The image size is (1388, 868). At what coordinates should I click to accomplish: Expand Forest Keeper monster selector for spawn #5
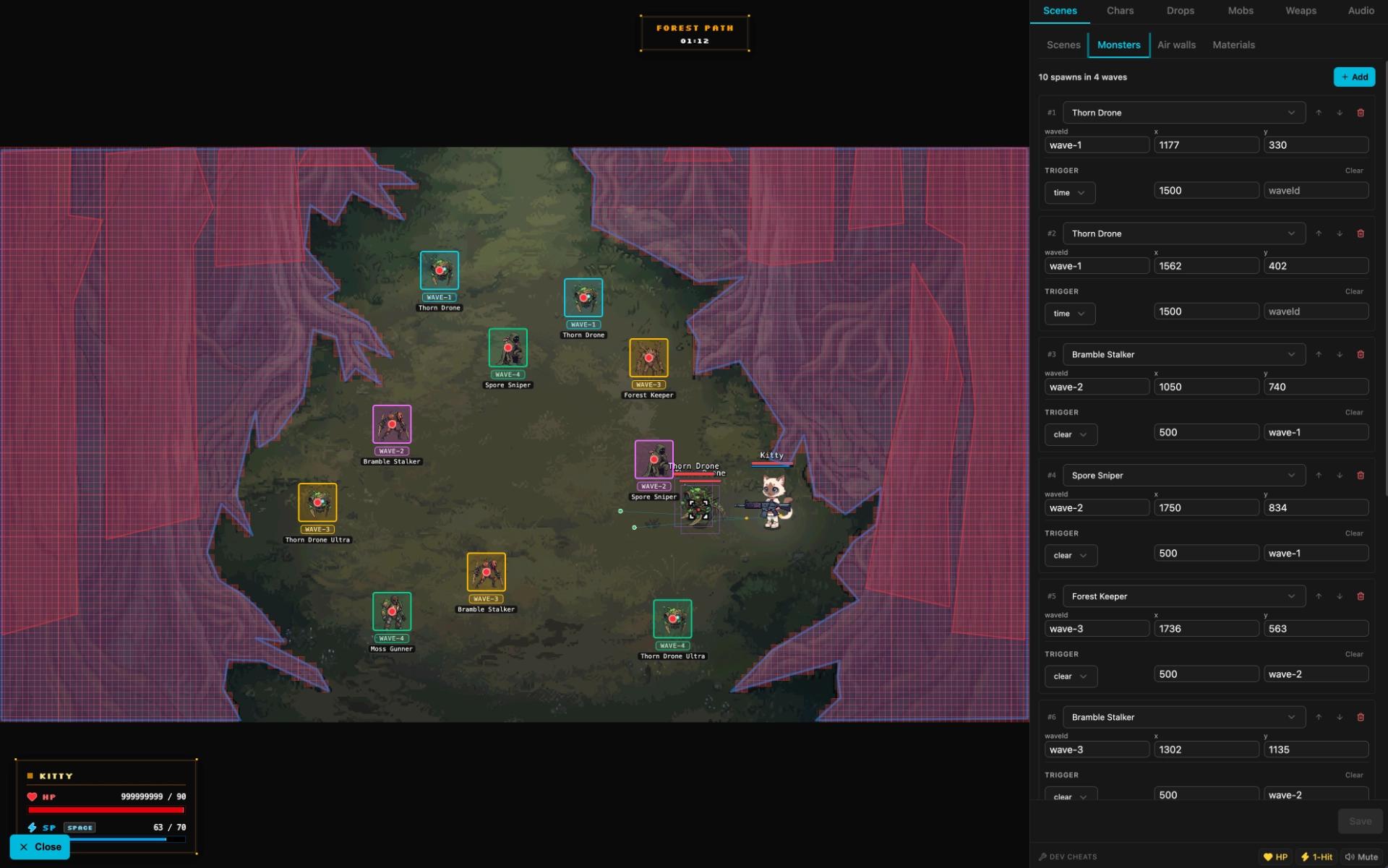point(1183,596)
